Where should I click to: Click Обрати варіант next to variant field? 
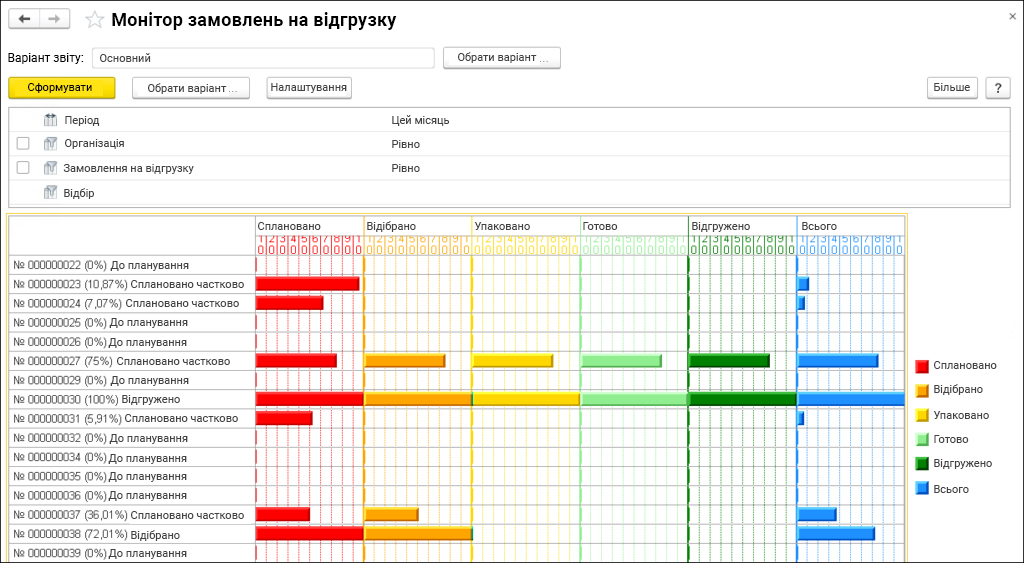coord(502,57)
